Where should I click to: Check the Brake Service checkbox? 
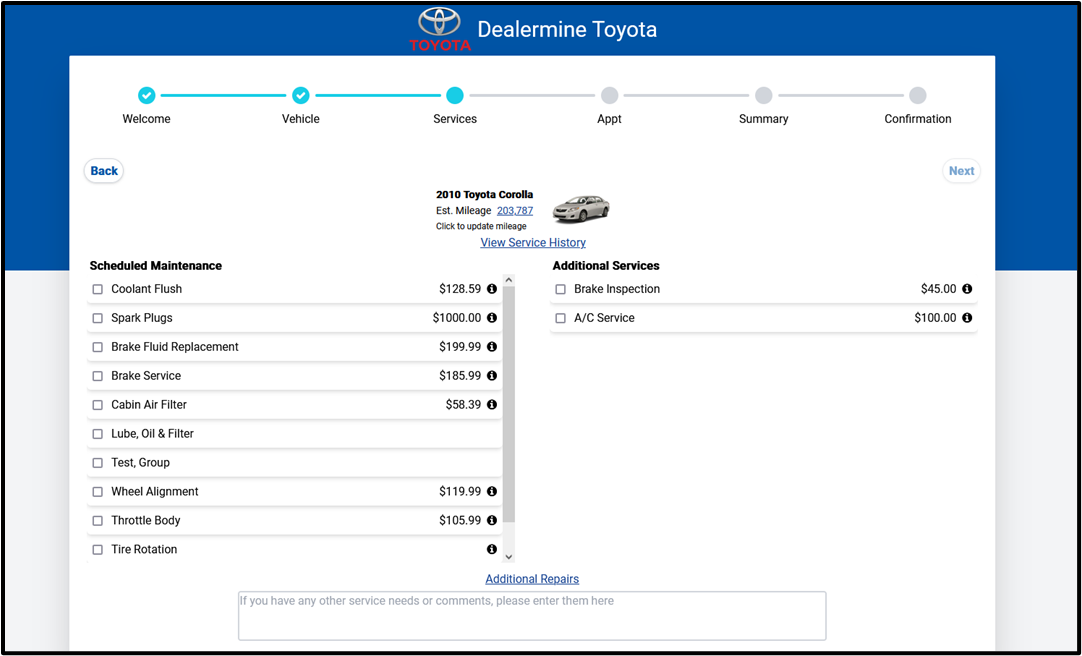[x=98, y=376]
